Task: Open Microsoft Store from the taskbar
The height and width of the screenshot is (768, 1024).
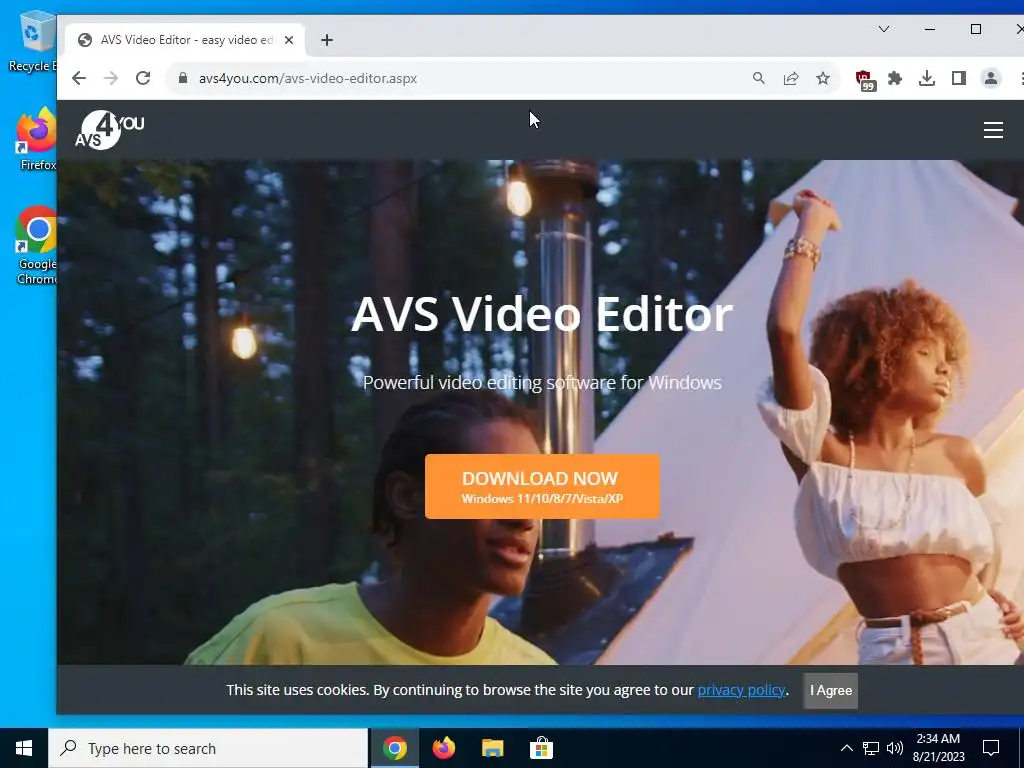Action: click(541, 748)
